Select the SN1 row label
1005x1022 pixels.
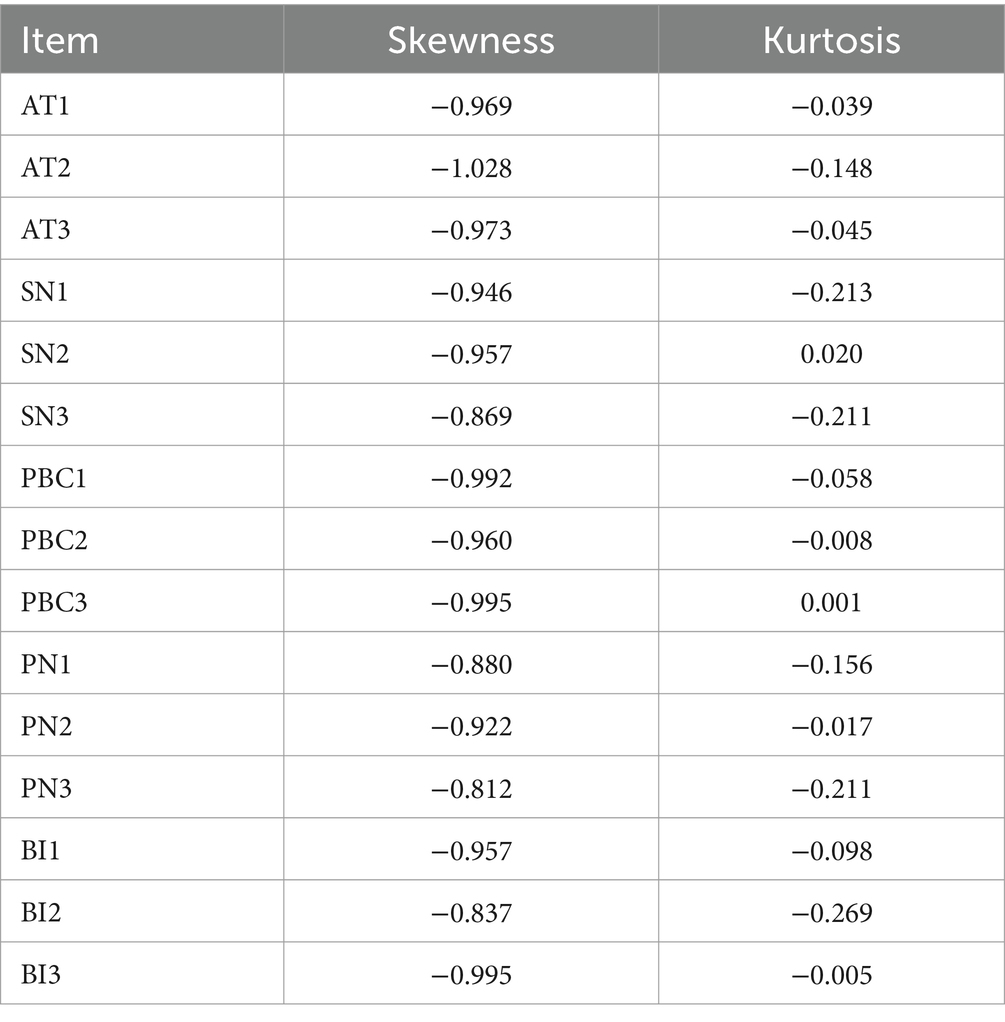tap(44, 292)
